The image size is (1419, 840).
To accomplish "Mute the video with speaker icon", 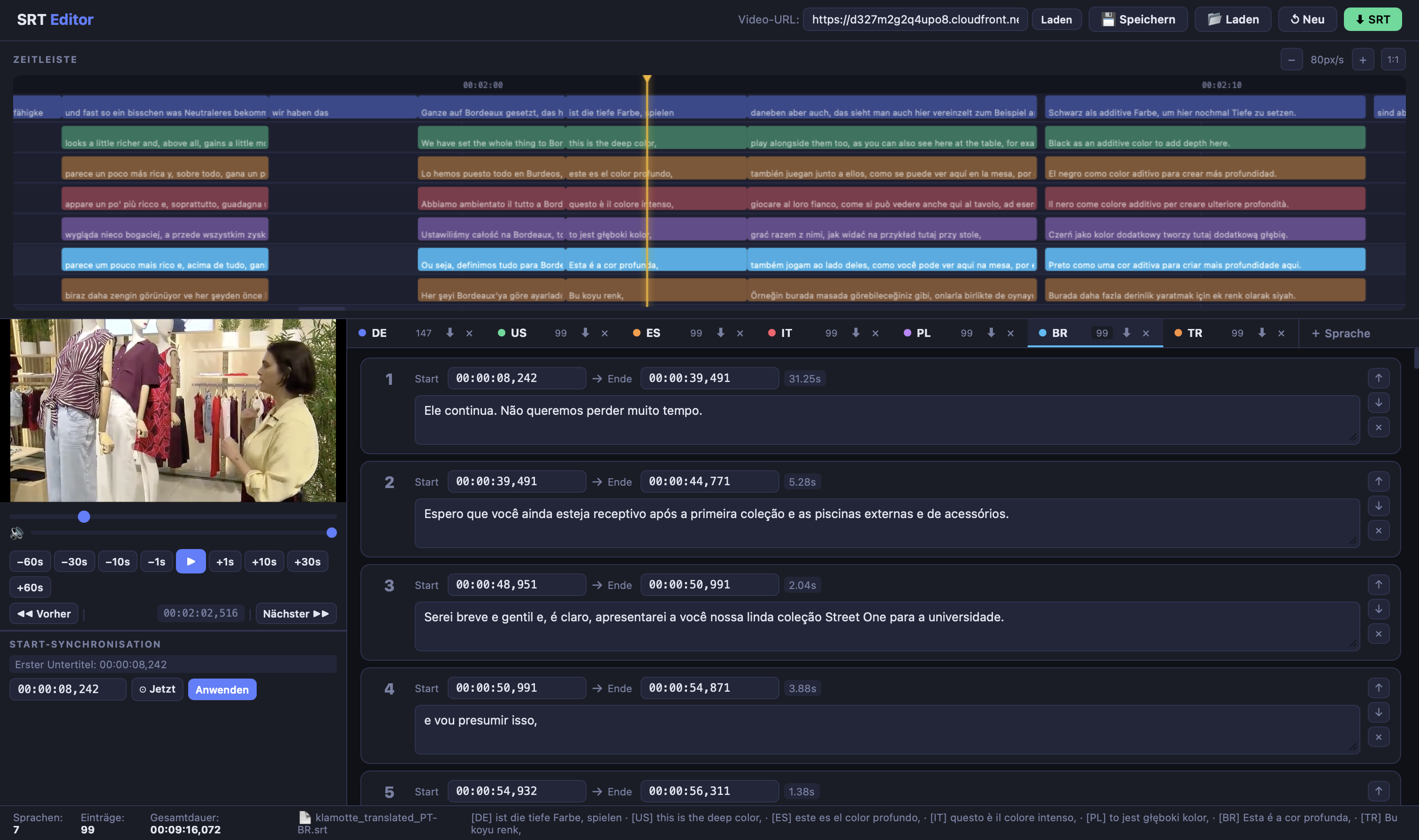I will tap(17, 533).
